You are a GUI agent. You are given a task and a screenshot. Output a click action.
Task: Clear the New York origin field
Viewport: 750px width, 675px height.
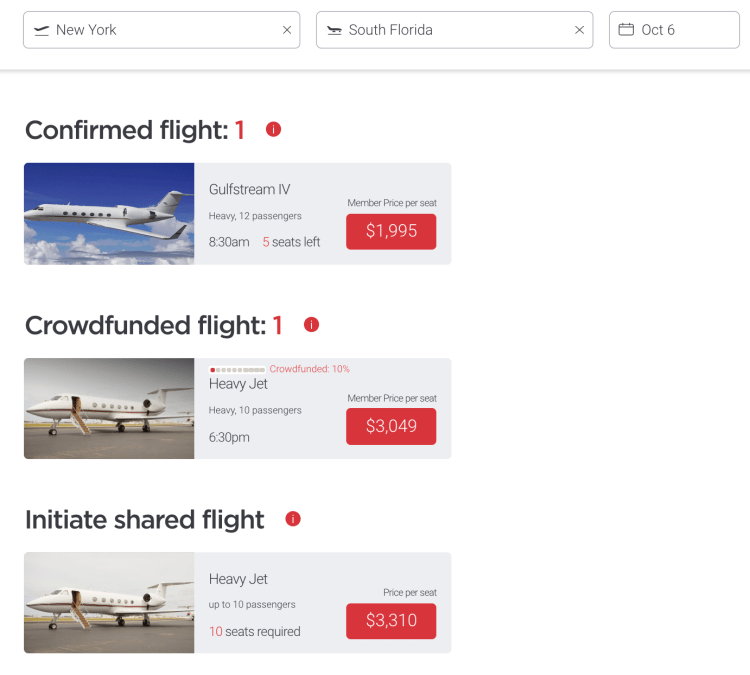[287, 30]
